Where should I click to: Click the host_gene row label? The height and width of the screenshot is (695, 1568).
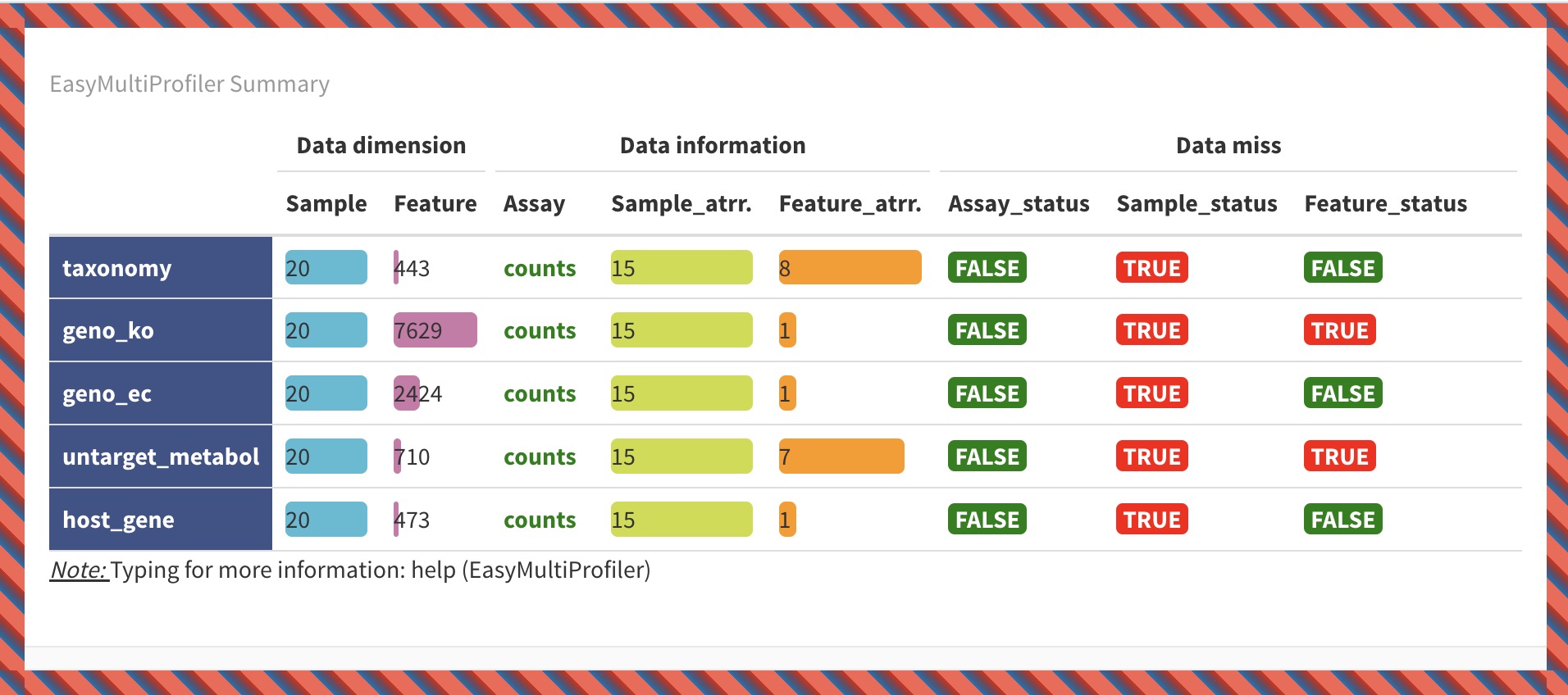[x=119, y=520]
